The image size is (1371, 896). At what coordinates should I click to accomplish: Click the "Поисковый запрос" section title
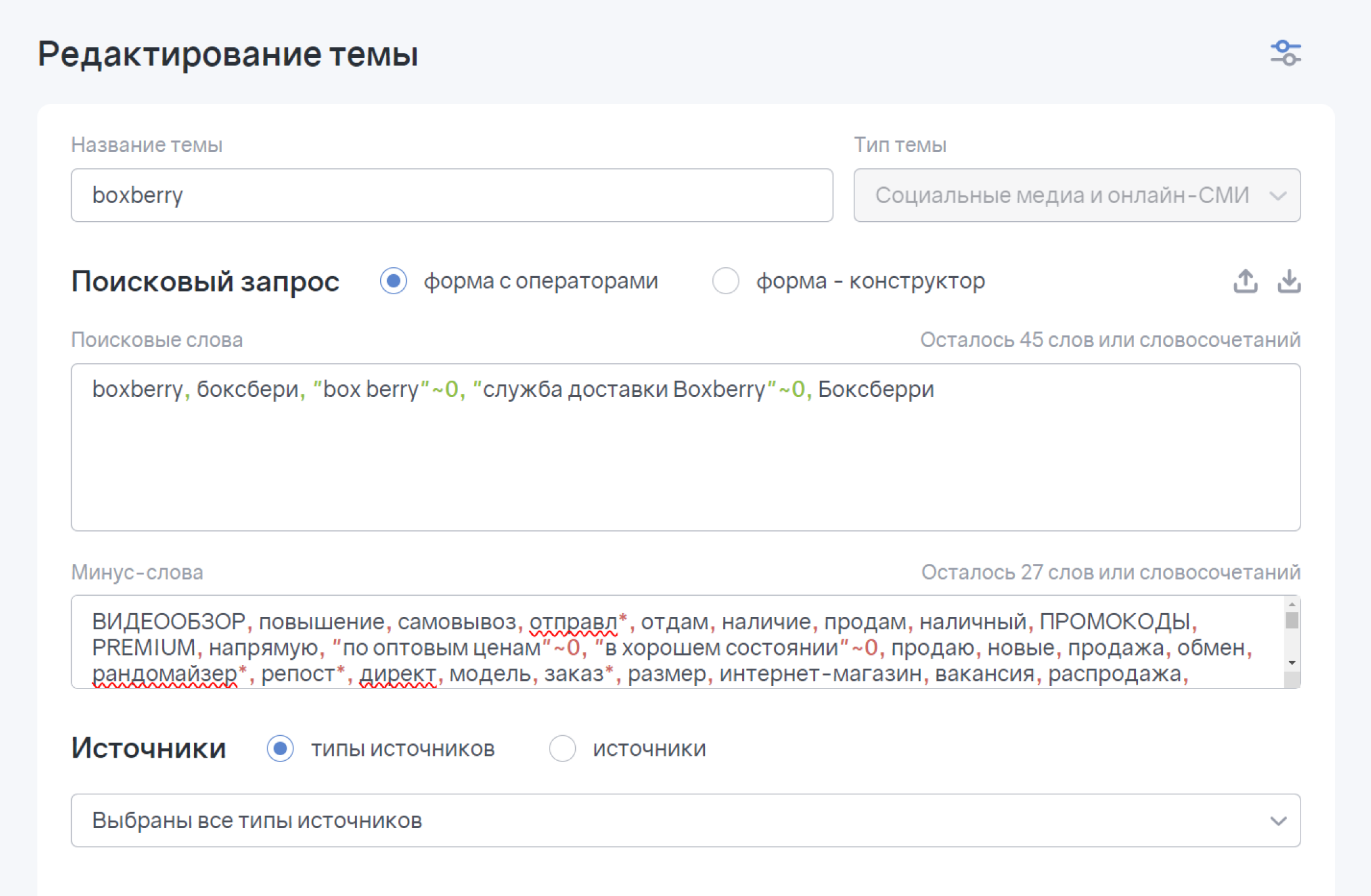[206, 282]
